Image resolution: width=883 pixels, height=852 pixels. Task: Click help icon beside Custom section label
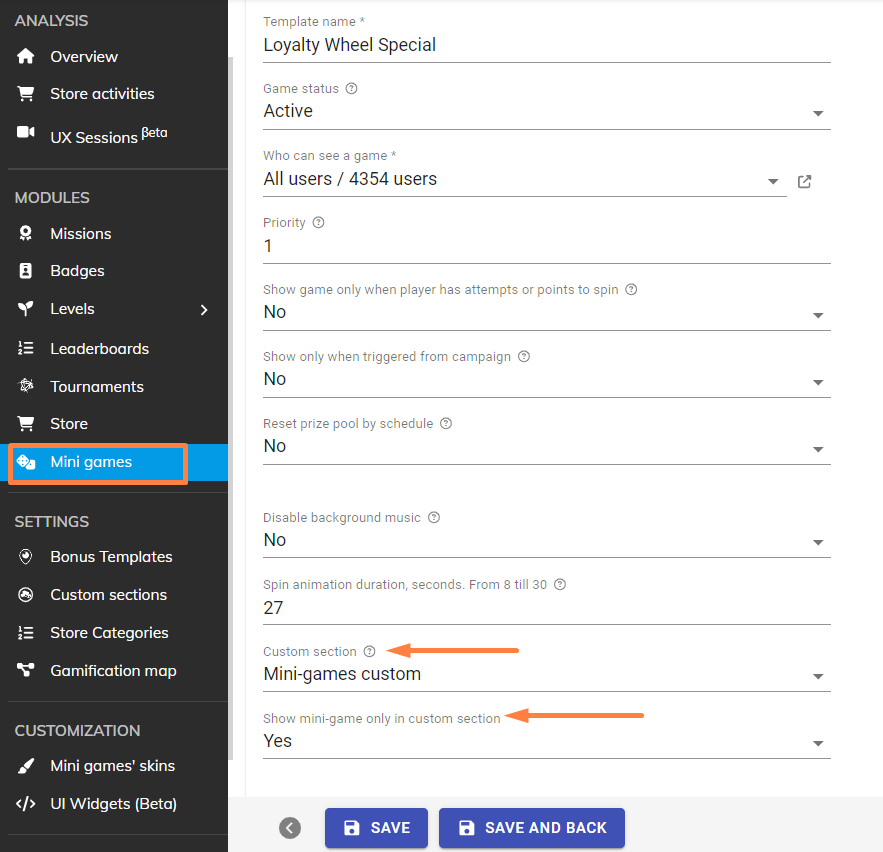point(369,651)
